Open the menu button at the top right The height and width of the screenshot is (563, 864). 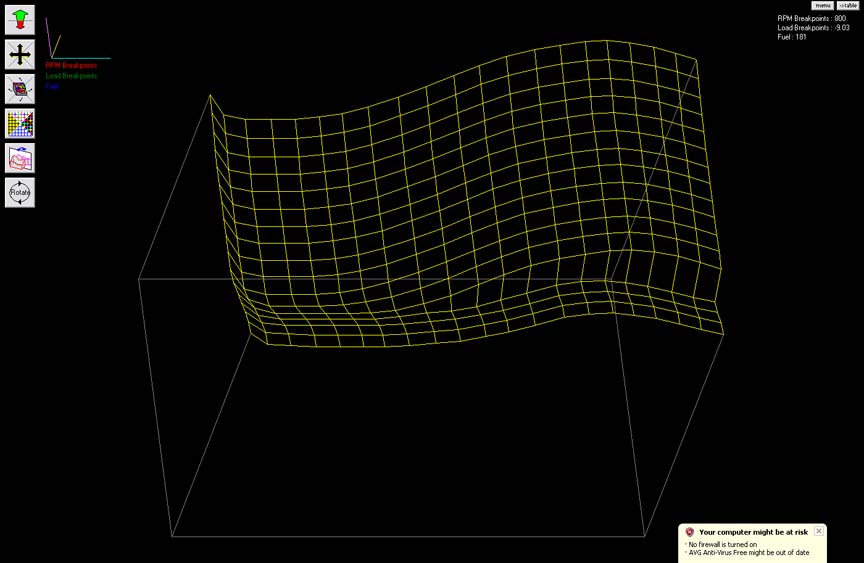822,6
